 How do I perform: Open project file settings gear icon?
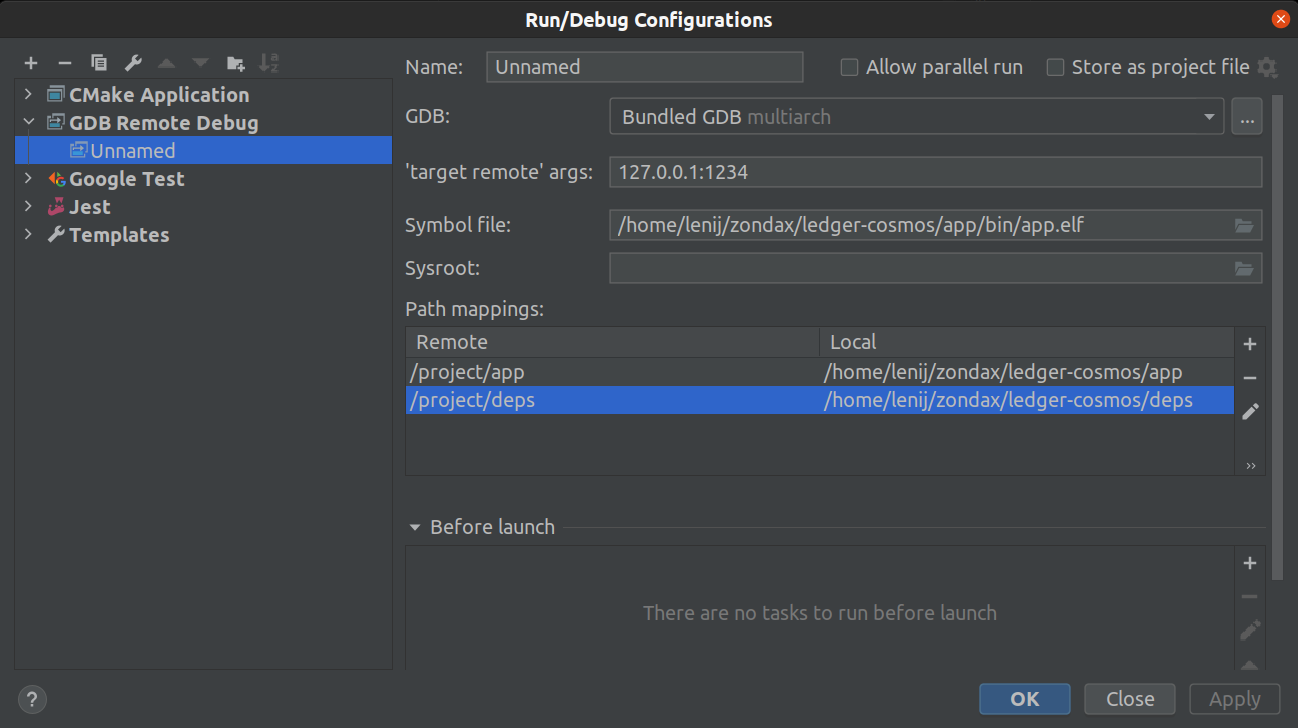pyautogui.click(x=1267, y=67)
